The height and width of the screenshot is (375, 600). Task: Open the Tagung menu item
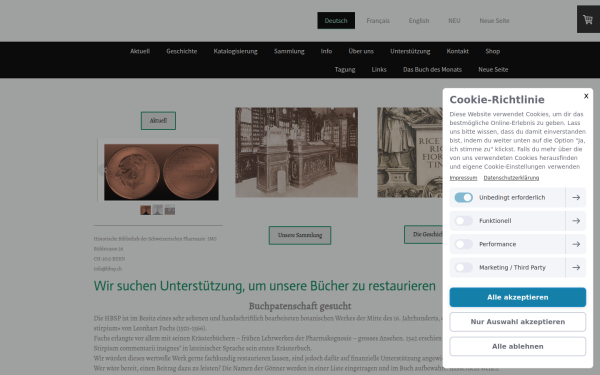pyautogui.click(x=345, y=70)
